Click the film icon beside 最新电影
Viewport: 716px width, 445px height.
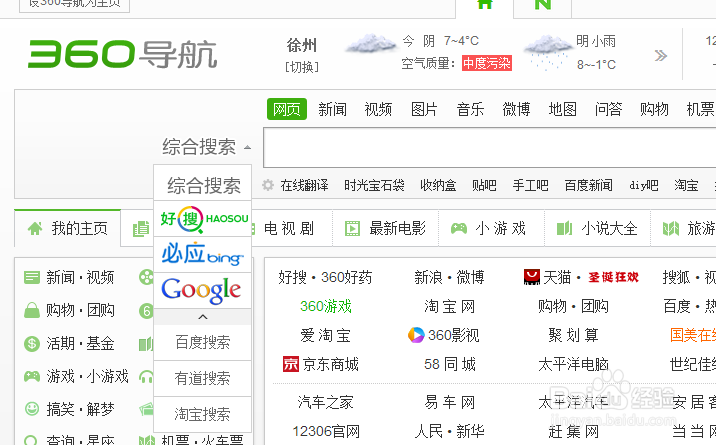(x=352, y=228)
